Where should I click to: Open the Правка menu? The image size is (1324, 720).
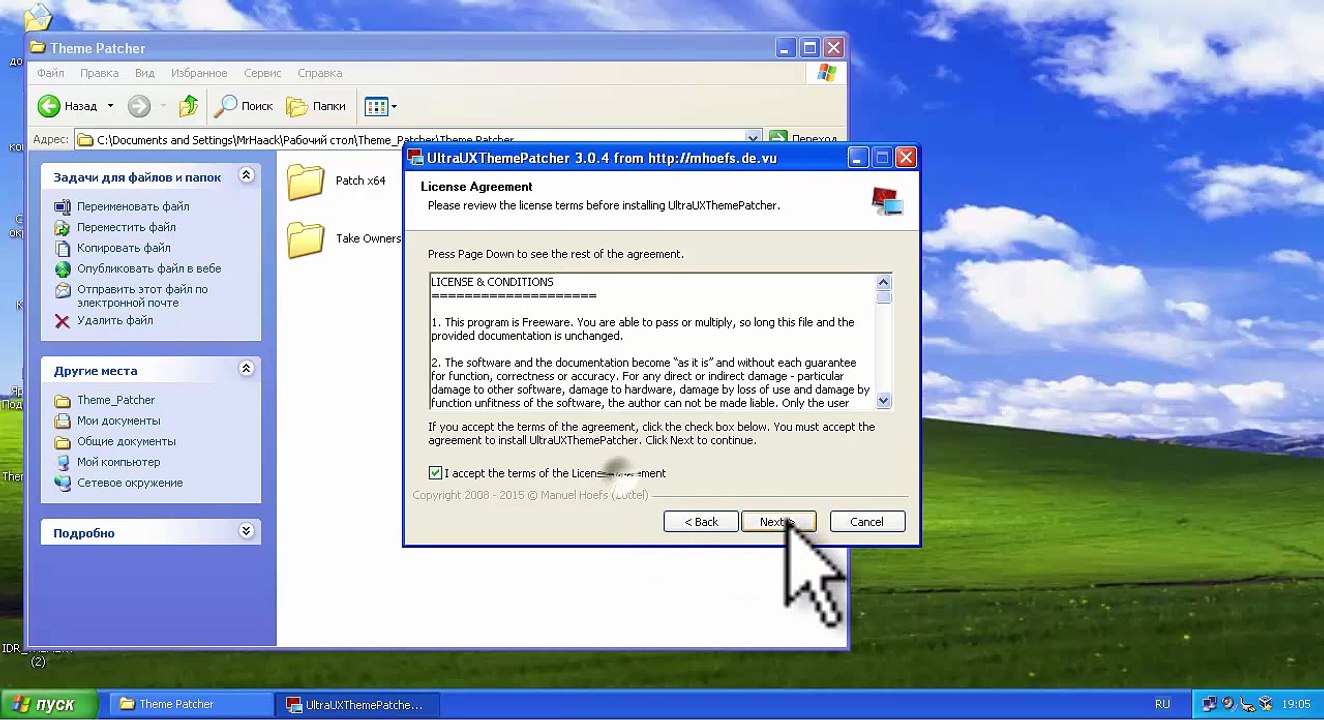point(99,73)
